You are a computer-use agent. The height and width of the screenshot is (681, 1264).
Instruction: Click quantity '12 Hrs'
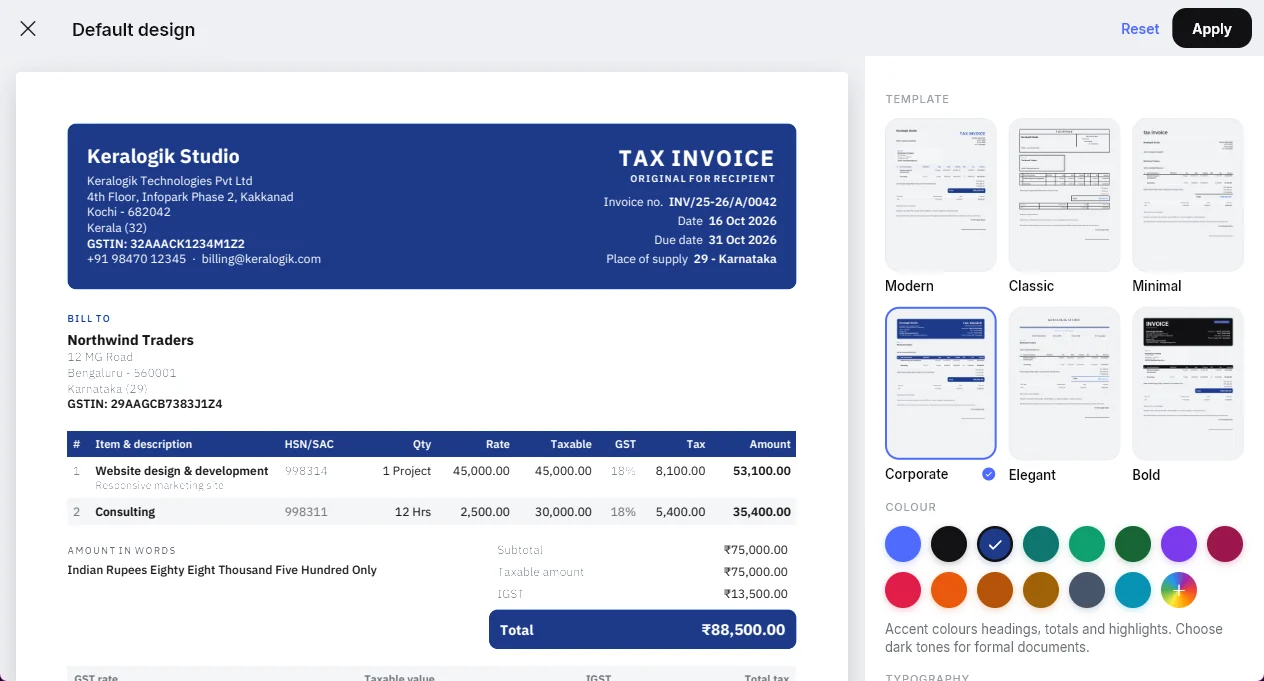(413, 512)
